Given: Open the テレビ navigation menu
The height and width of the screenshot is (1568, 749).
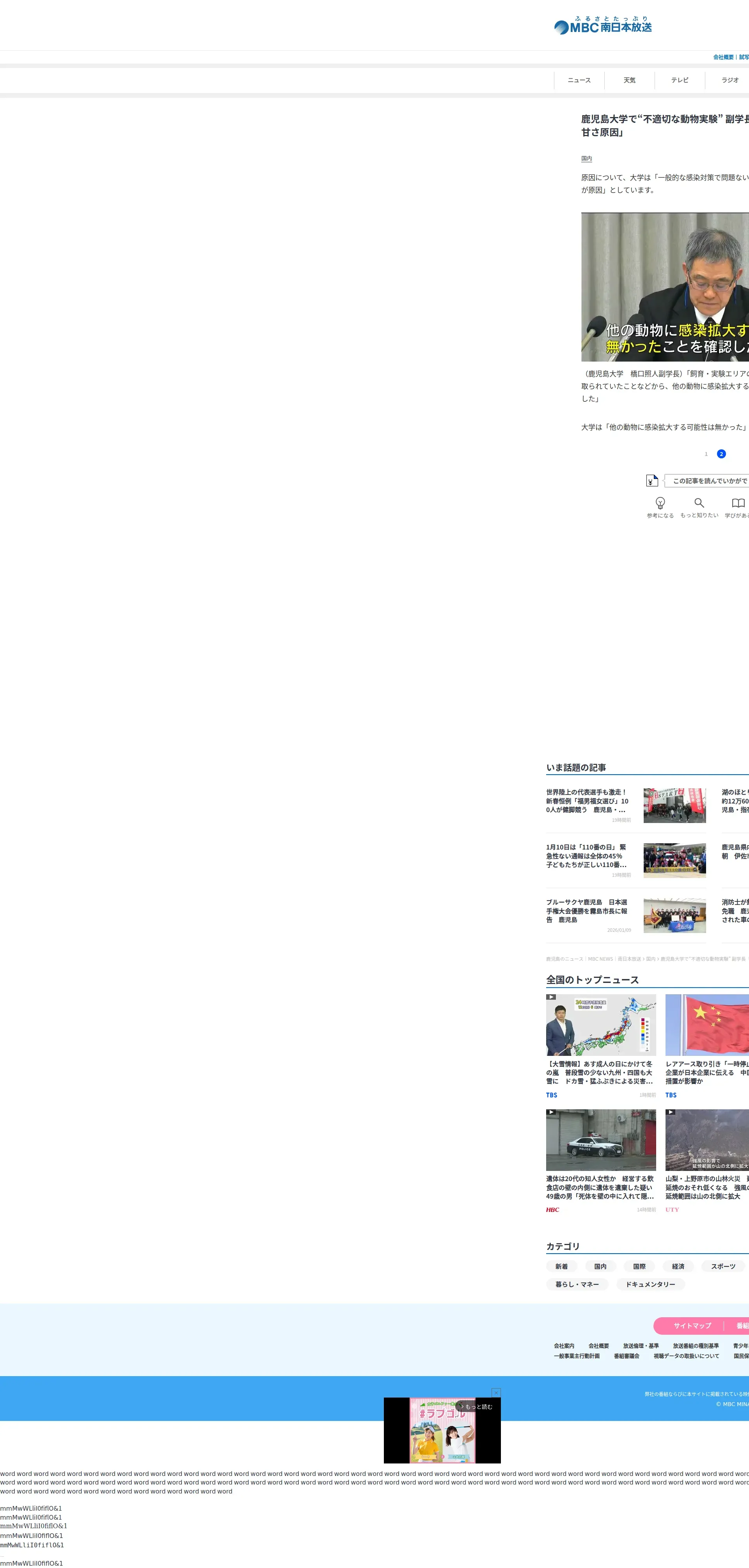Looking at the screenshot, I should coord(680,80).
